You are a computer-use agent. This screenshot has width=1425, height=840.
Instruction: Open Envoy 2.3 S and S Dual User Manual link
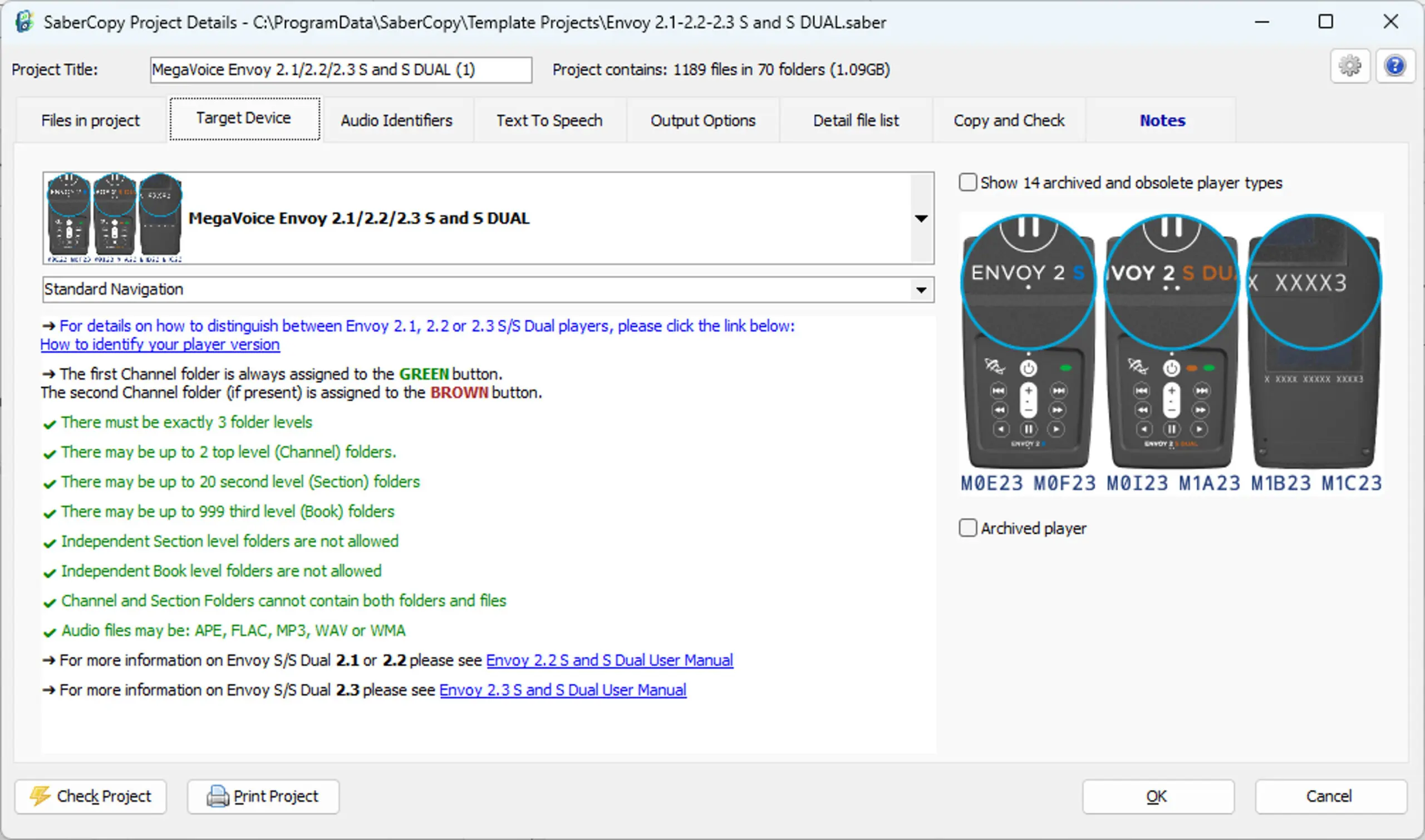(563, 690)
